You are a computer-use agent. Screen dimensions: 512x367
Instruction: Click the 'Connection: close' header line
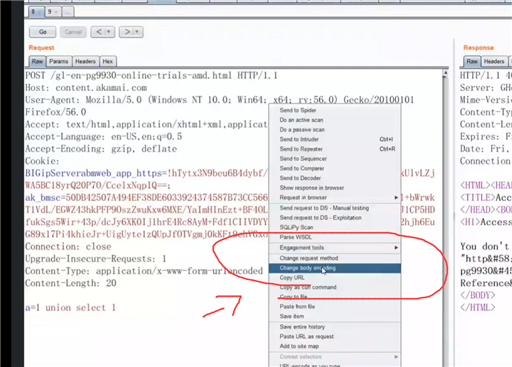(68, 246)
